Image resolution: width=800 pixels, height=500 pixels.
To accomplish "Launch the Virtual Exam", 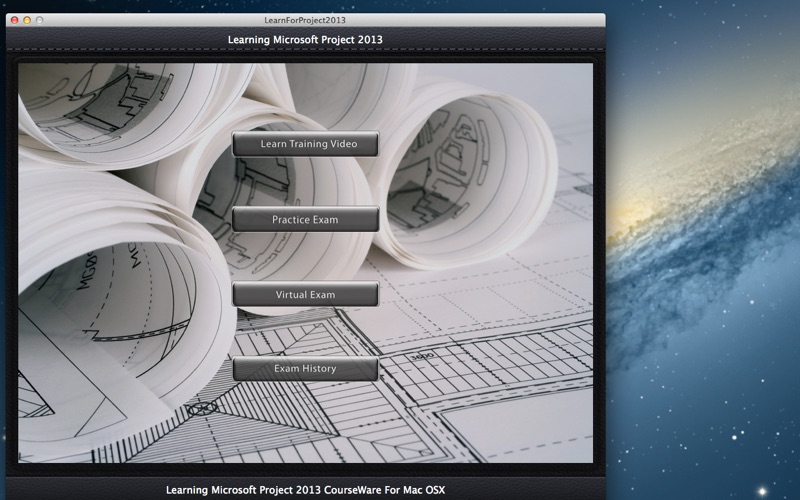I will (305, 294).
